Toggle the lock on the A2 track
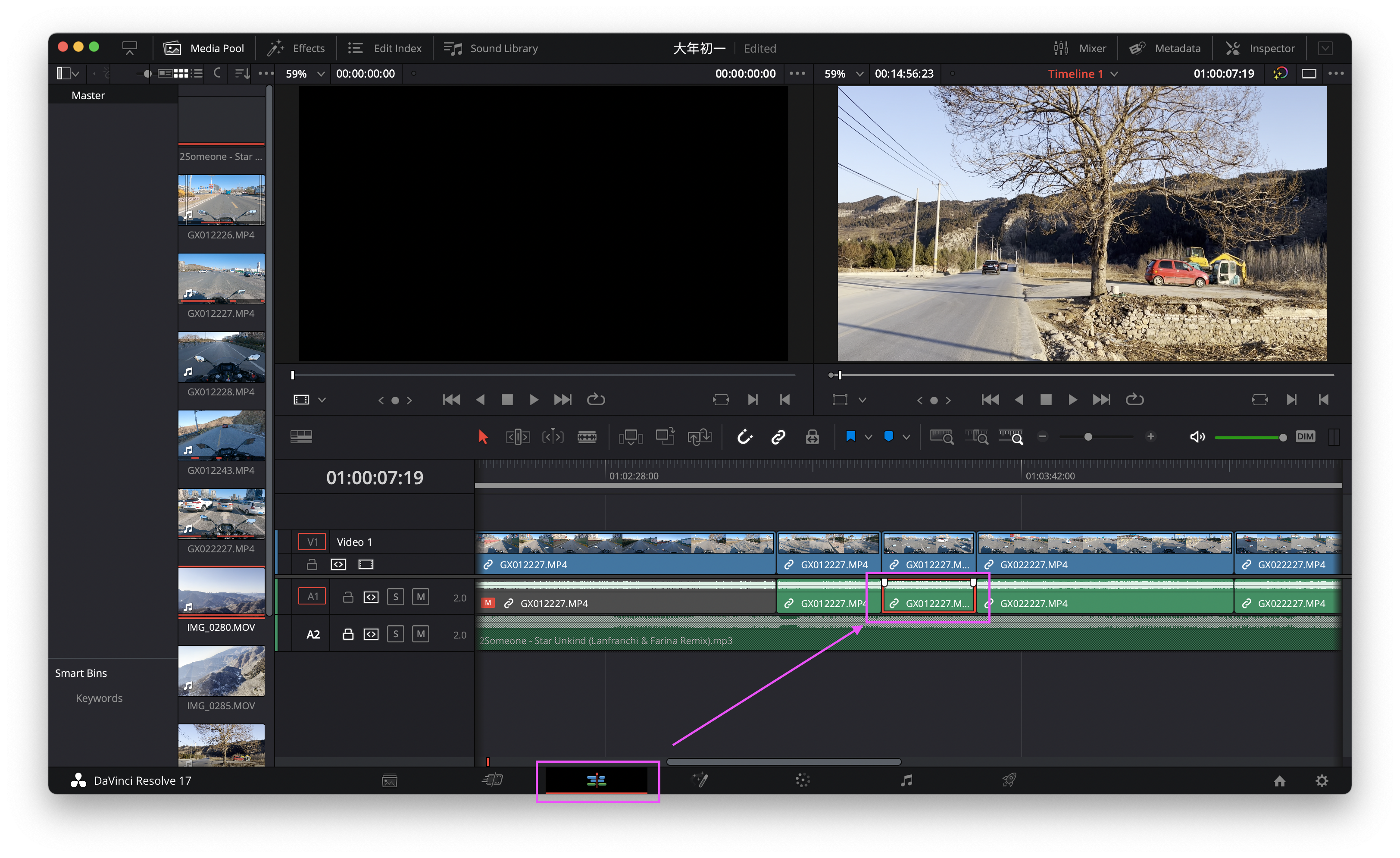 (348, 633)
